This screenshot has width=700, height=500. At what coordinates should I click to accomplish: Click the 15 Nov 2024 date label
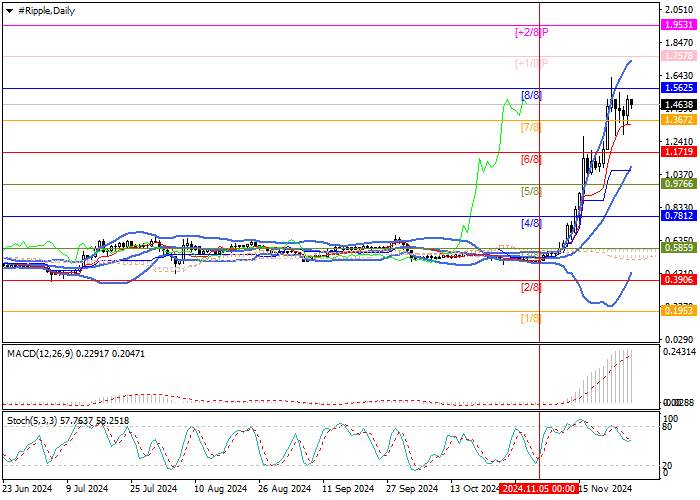coord(605,489)
